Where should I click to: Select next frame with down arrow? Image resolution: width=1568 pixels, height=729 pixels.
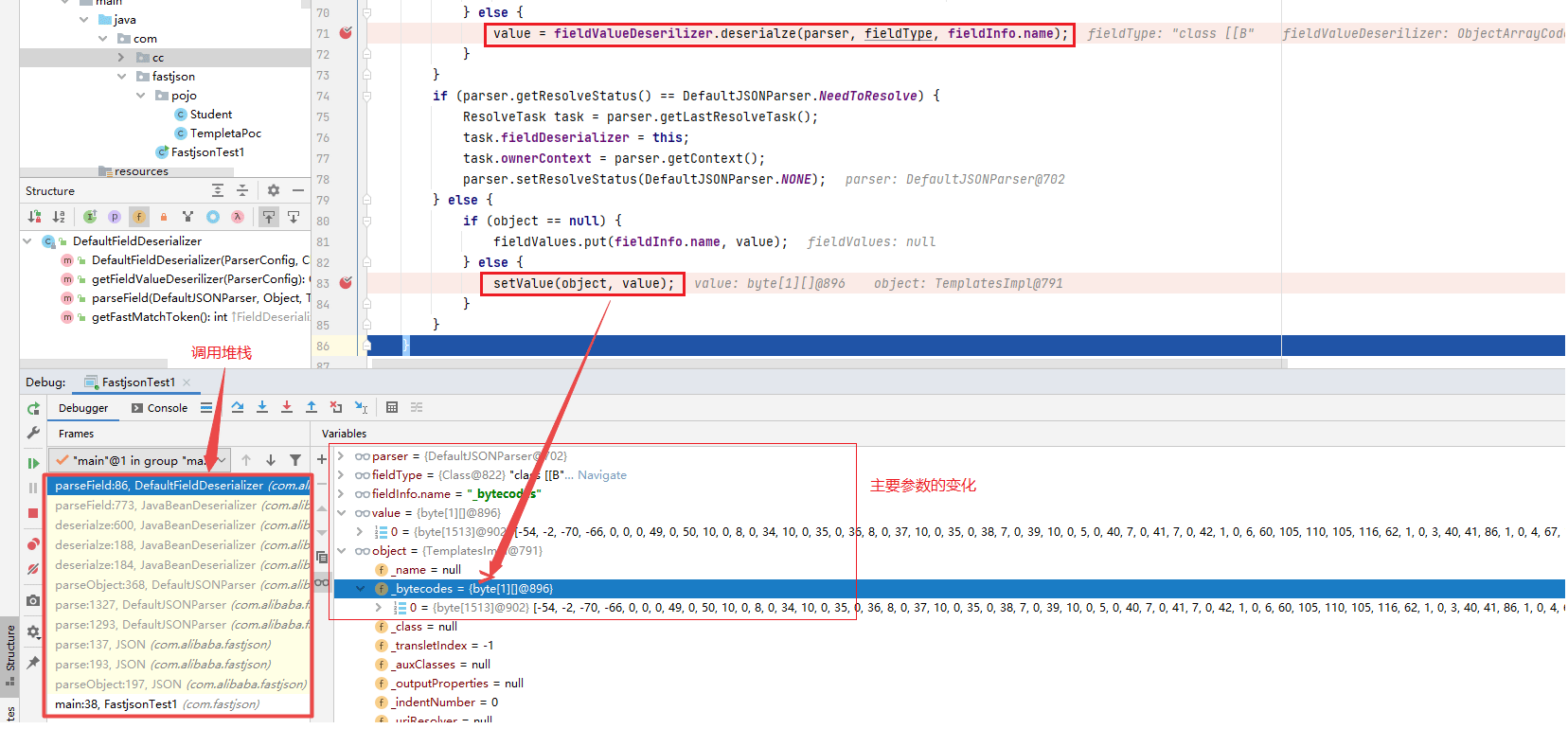(x=271, y=460)
